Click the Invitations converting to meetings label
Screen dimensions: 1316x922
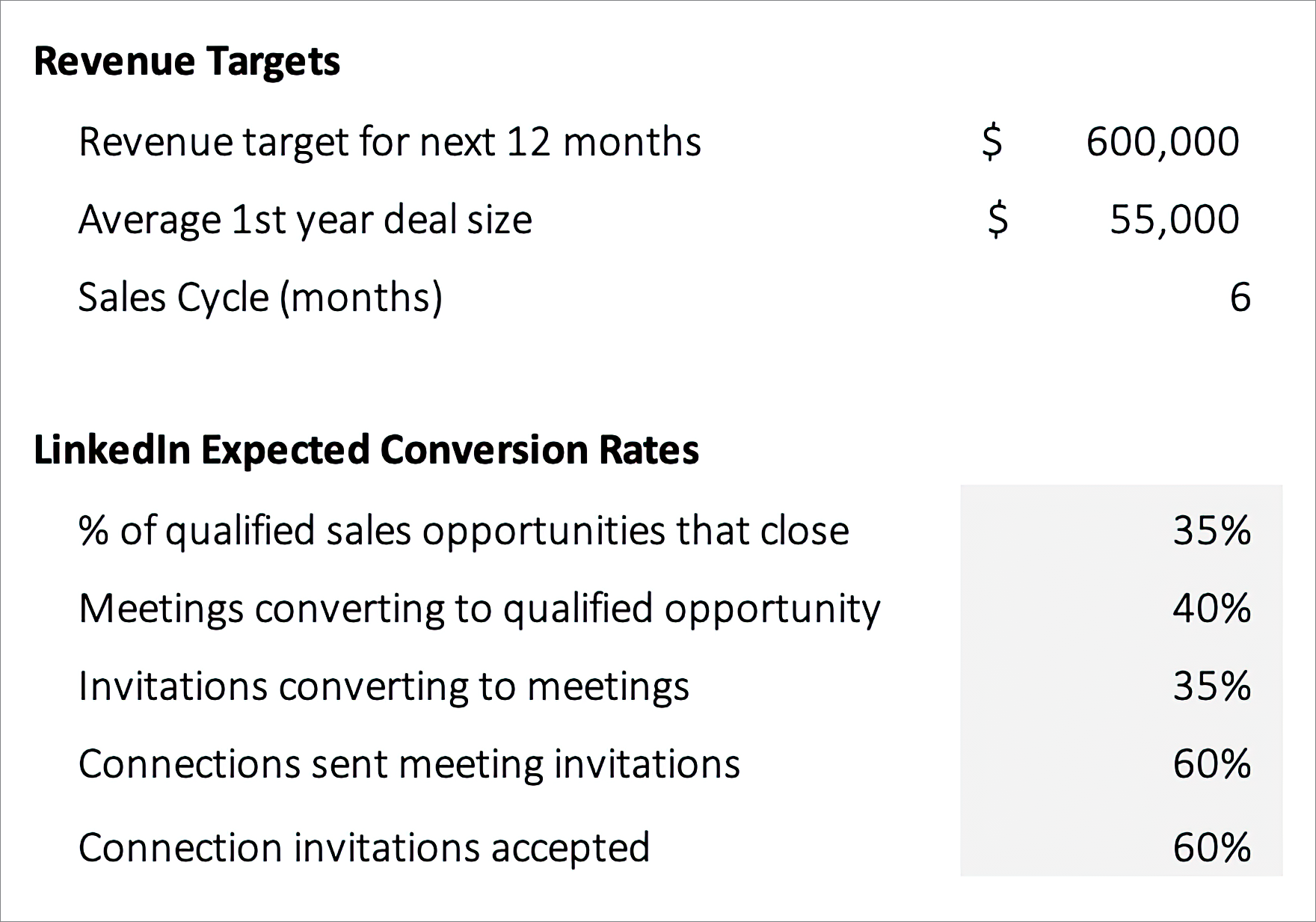coord(384,686)
